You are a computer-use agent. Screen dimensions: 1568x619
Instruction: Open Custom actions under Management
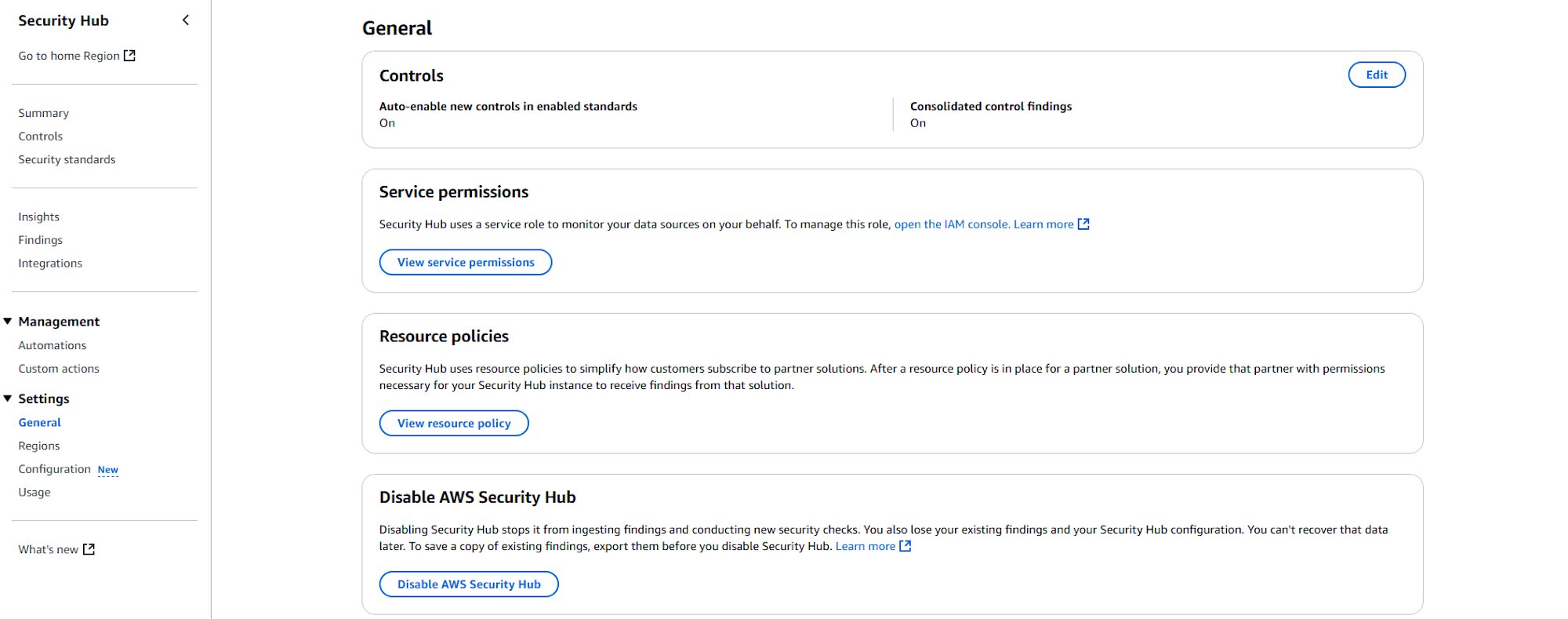(x=59, y=369)
